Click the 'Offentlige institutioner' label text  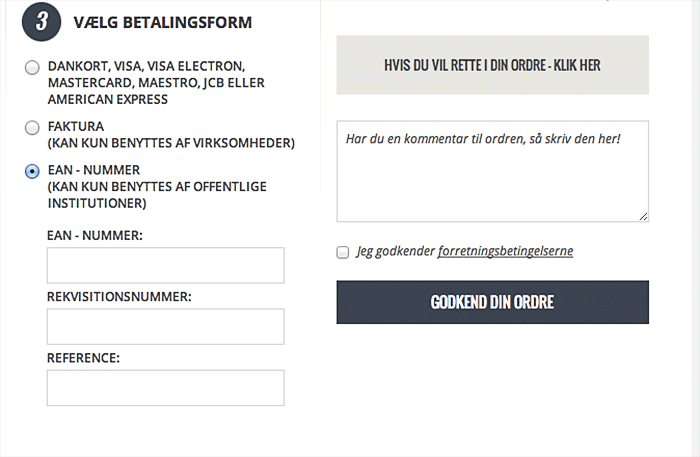coord(96,203)
